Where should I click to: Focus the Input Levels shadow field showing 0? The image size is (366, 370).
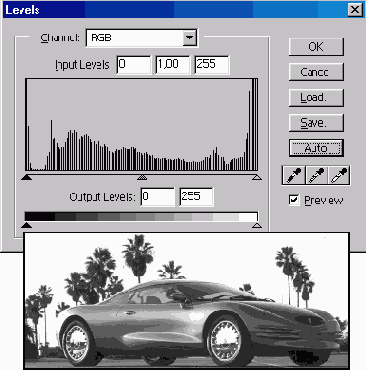pos(134,64)
